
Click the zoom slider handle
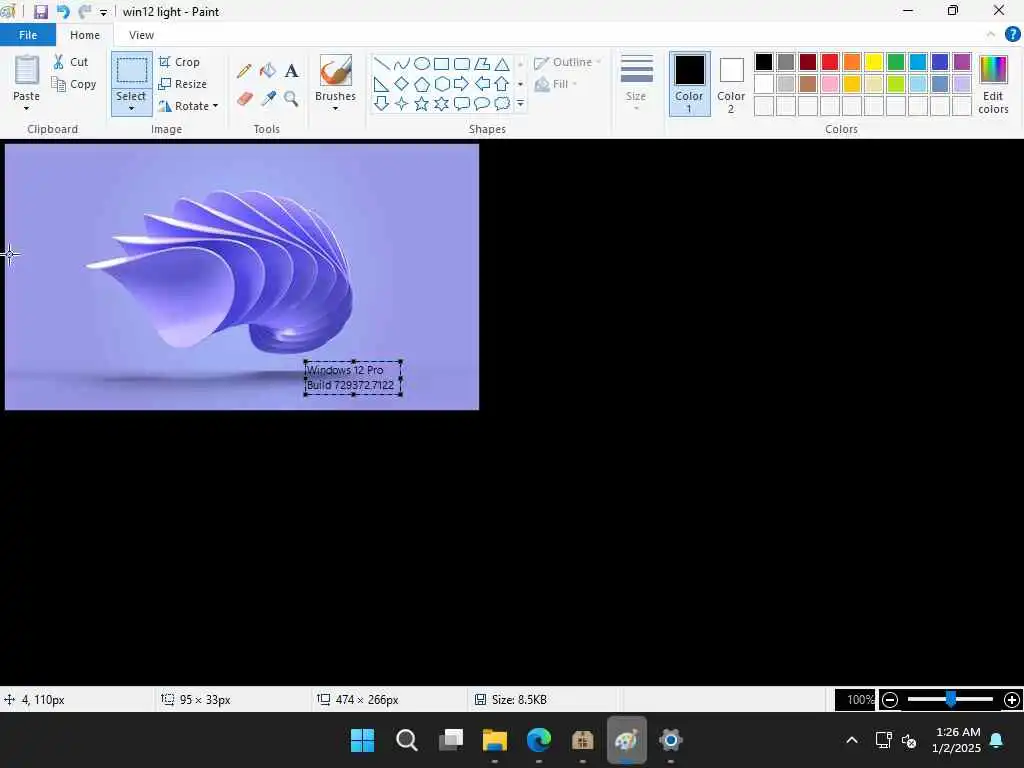pyautogui.click(x=951, y=700)
